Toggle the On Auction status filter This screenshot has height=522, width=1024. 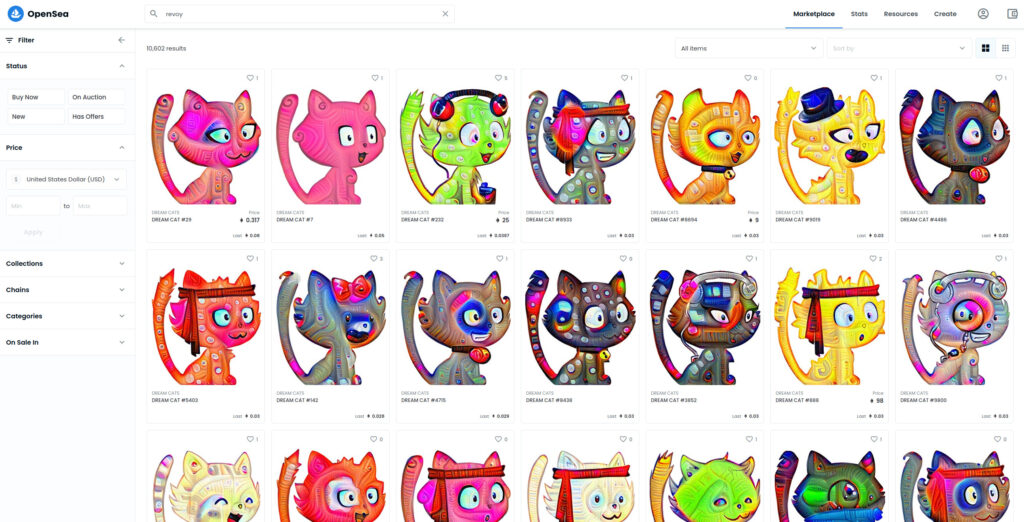[97, 97]
